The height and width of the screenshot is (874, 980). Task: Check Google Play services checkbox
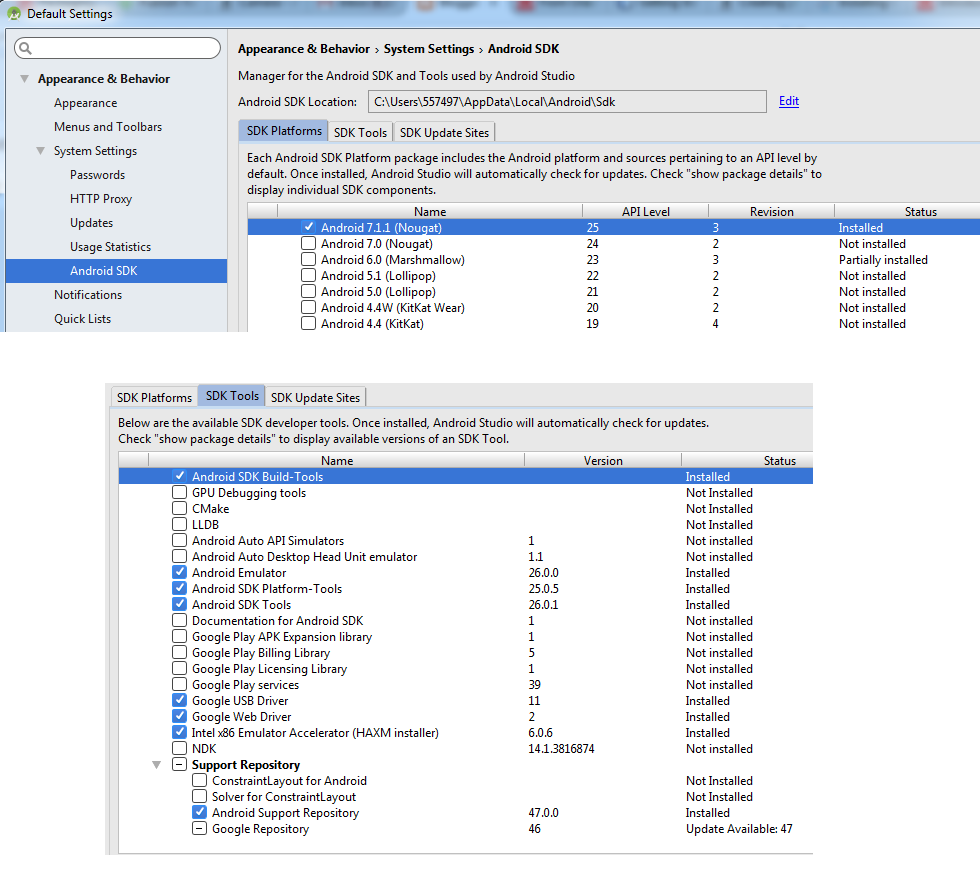[x=179, y=684]
